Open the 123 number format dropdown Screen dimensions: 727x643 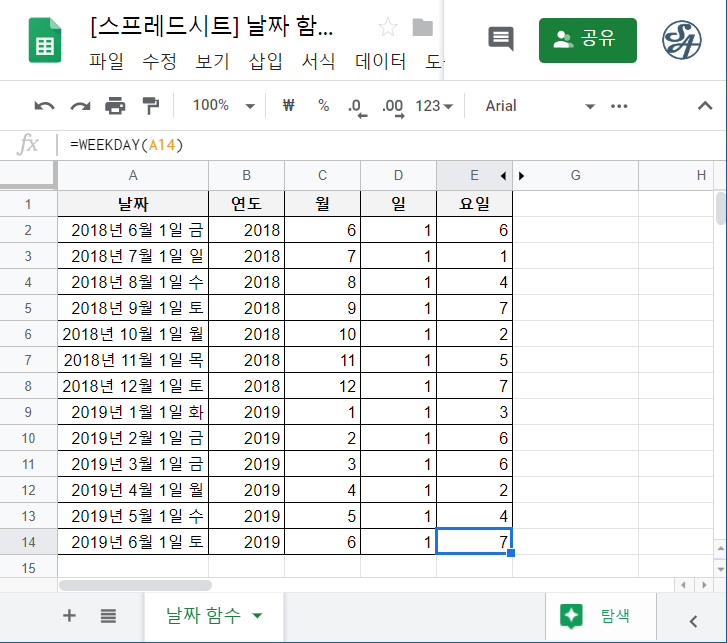[x=434, y=106]
